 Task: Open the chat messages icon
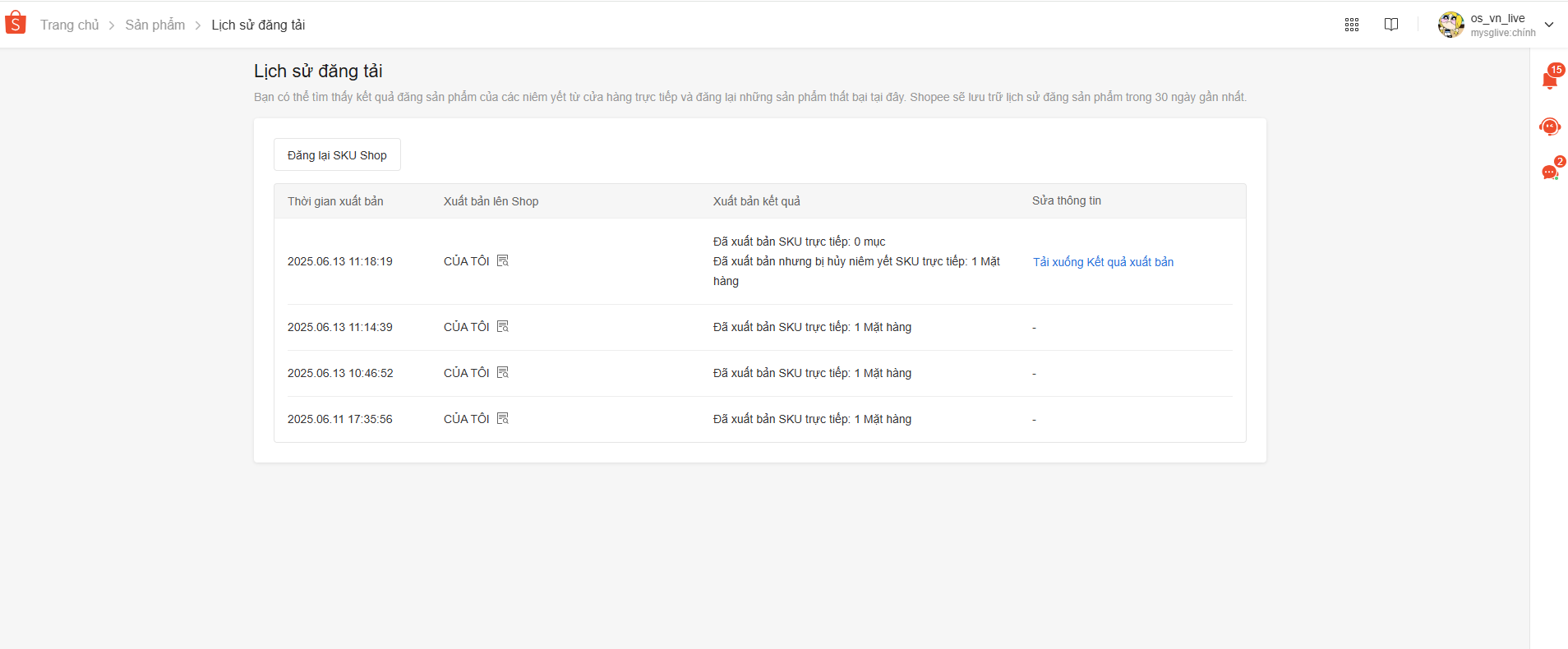pyautogui.click(x=1550, y=172)
